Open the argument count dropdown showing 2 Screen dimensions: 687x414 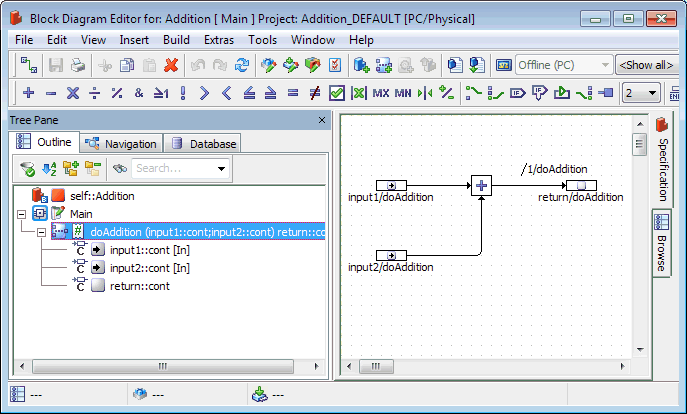click(x=641, y=93)
